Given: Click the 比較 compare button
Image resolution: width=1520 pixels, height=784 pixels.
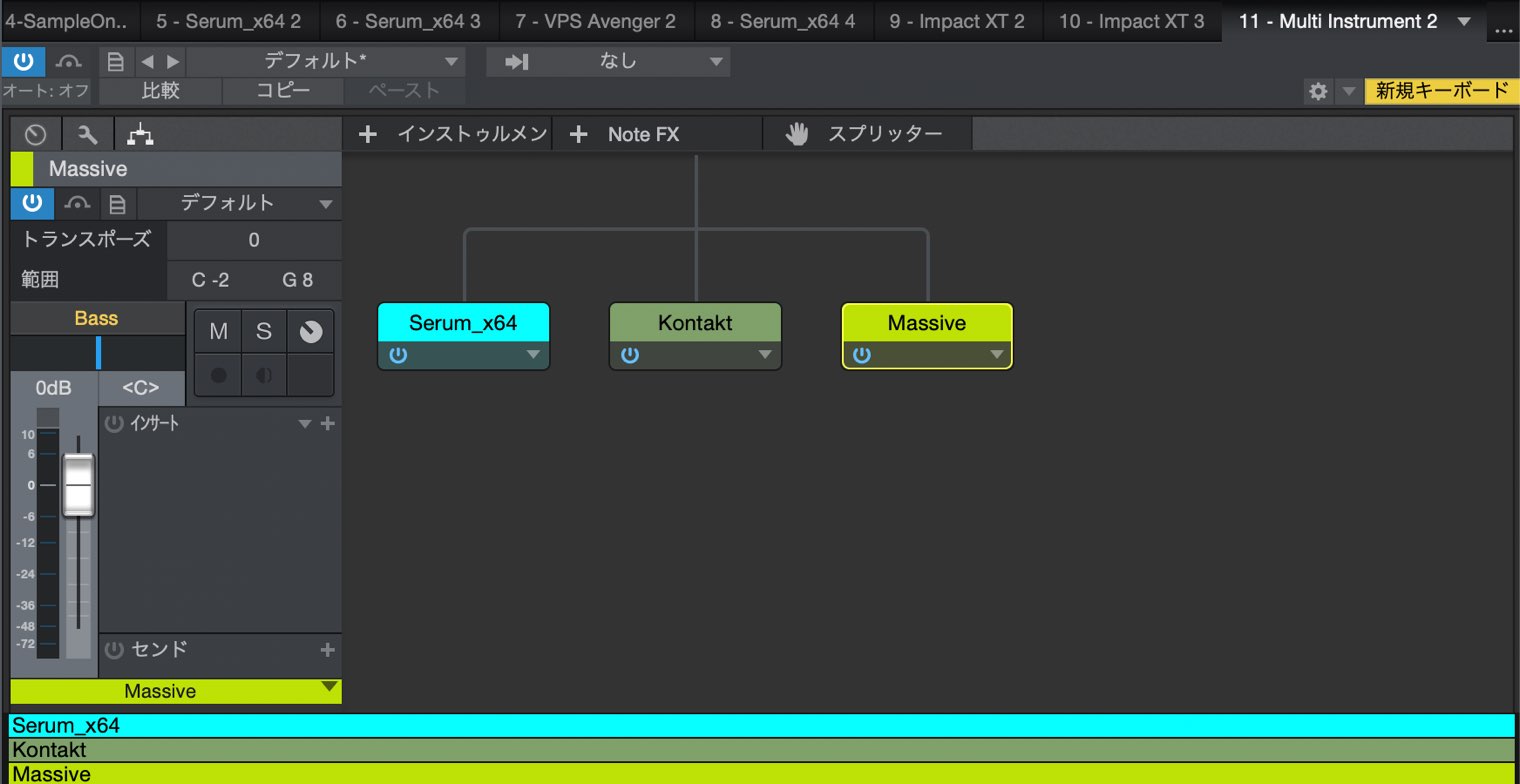Looking at the screenshot, I should pyautogui.click(x=160, y=90).
